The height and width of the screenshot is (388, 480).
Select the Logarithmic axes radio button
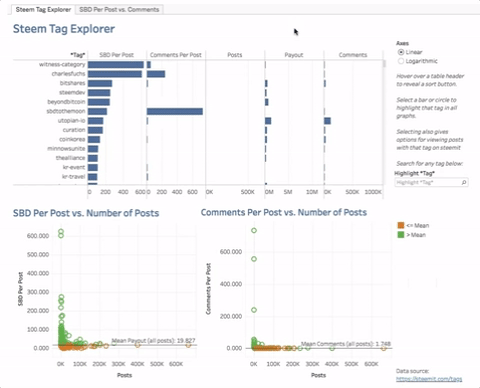coord(401,61)
